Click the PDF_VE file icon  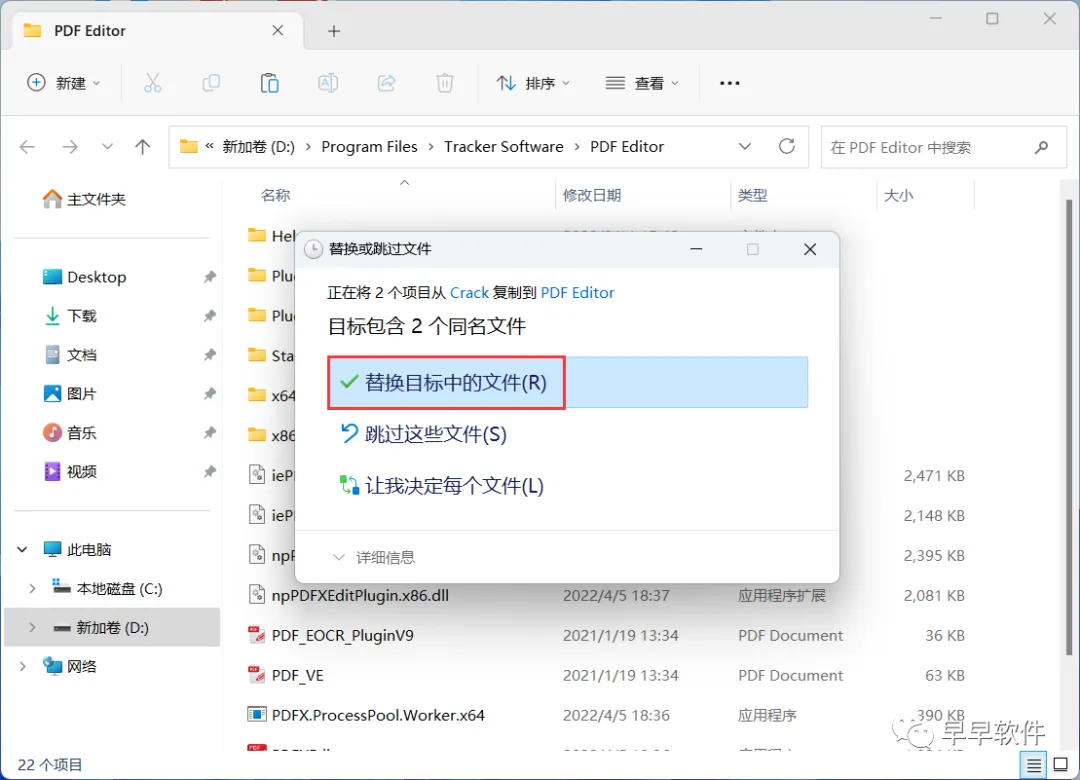coord(256,675)
